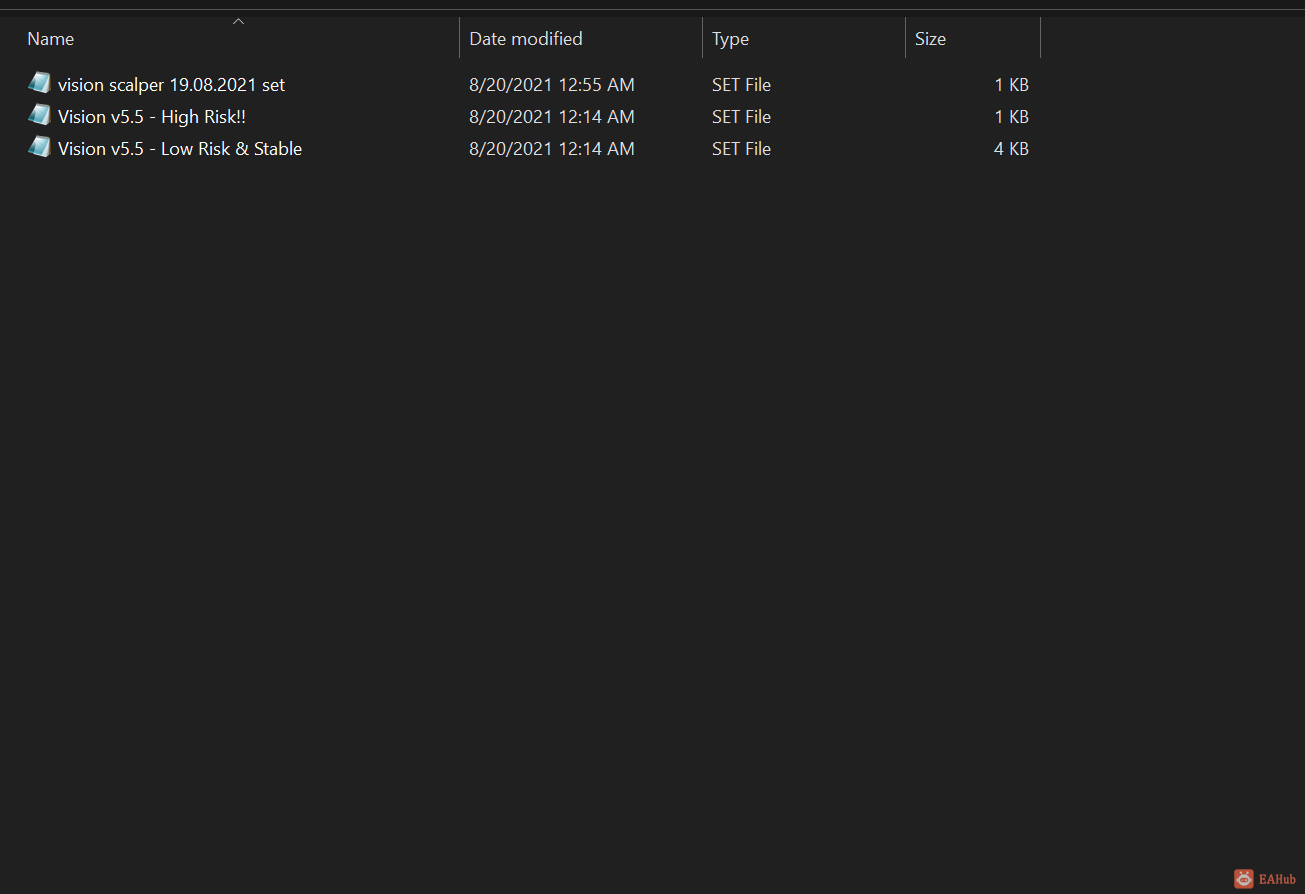1305x894 pixels.
Task: Click the file name 'vision scalper 19.08.2021 set'
Action: (x=172, y=85)
